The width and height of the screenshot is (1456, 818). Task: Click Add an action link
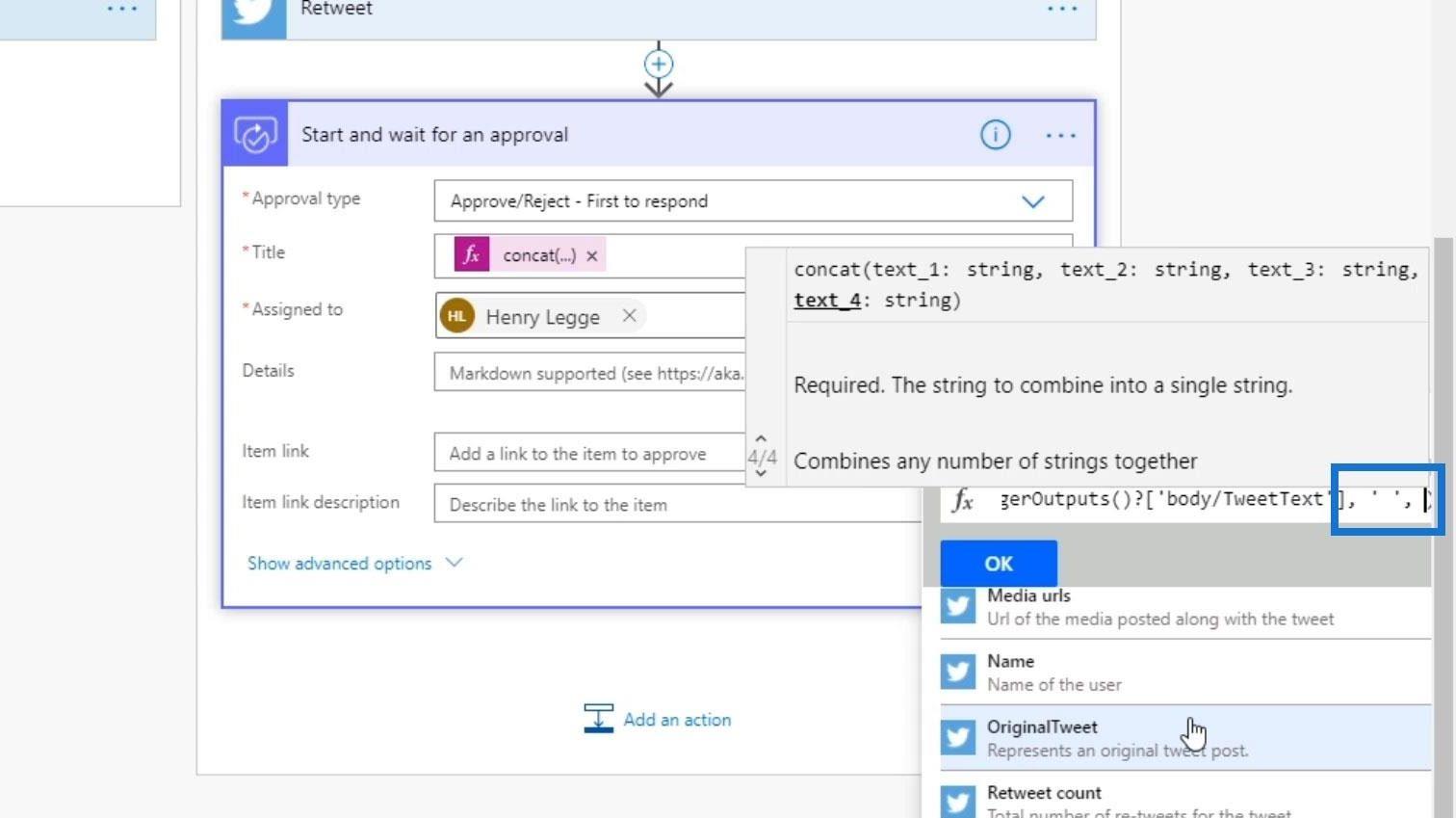677,720
